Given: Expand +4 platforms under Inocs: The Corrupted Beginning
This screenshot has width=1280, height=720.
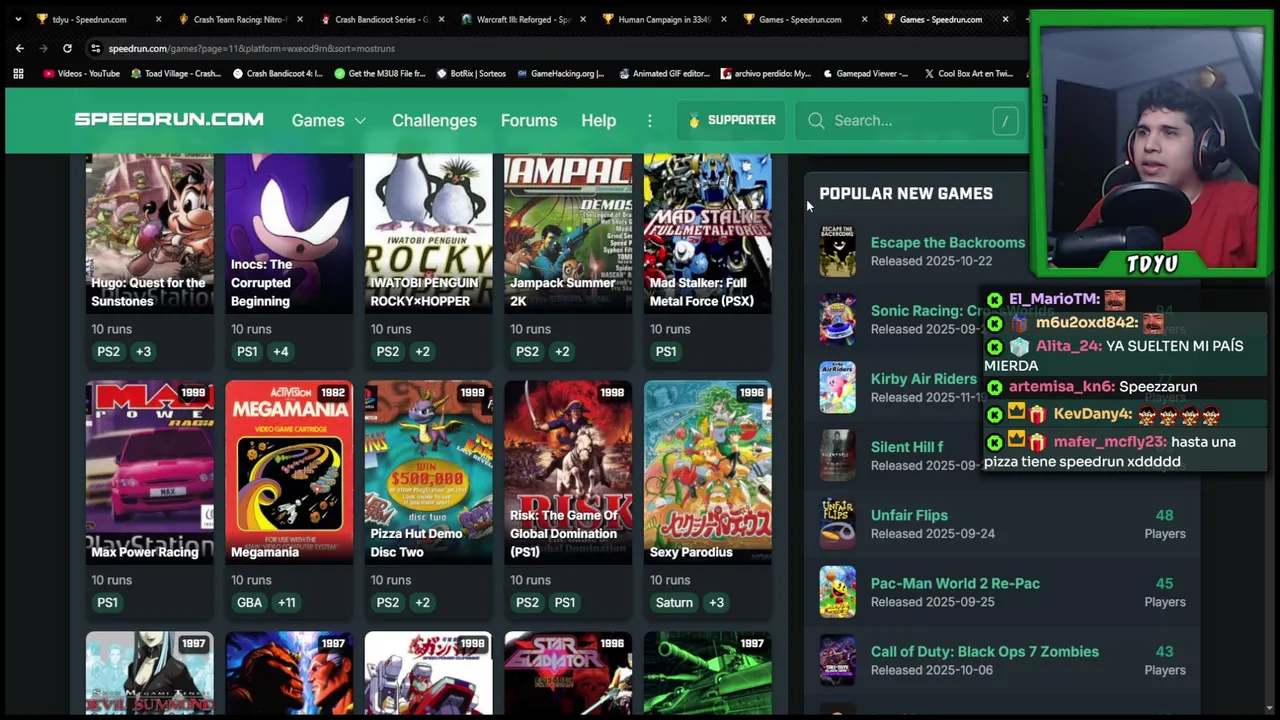Looking at the screenshot, I should (280, 351).
